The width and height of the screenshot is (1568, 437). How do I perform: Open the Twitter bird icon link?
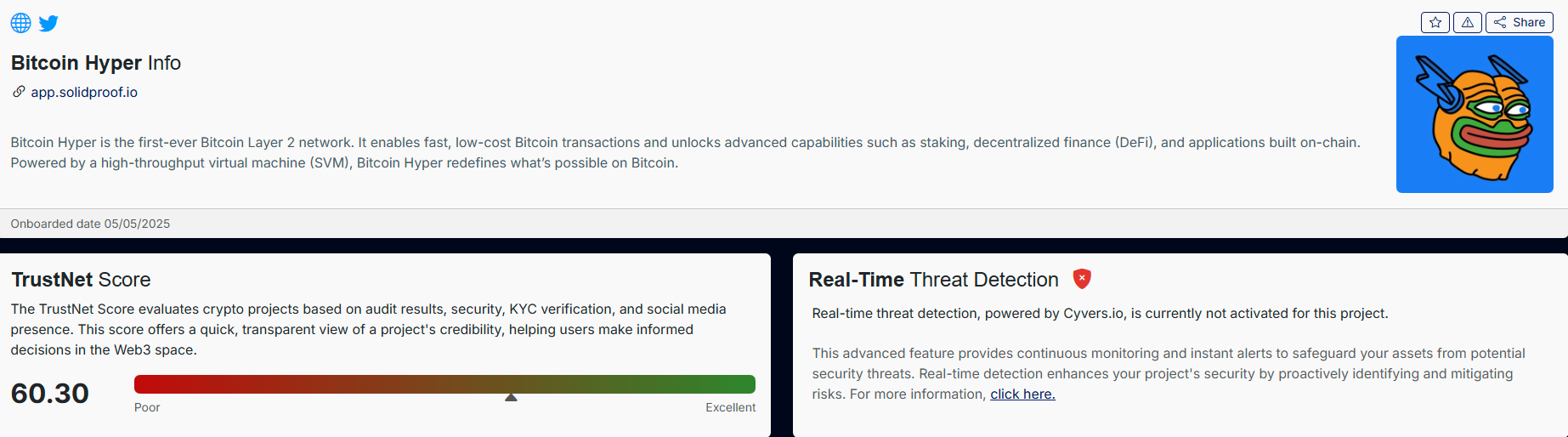(48, 23)
